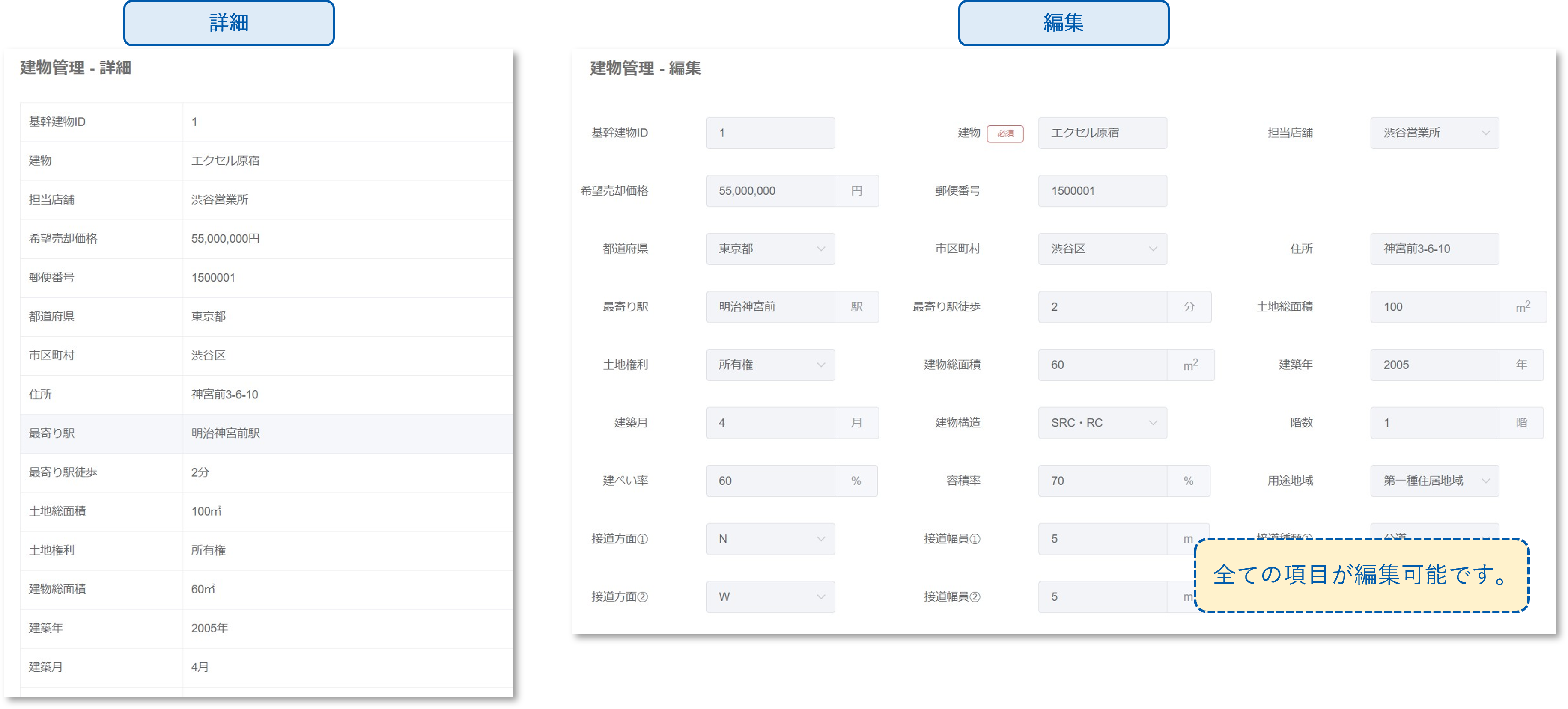Open the 担当店舗 dropdown showing 渋谷営業所
Viewport: 1568px width, 709px height.
pos(1434,133)
